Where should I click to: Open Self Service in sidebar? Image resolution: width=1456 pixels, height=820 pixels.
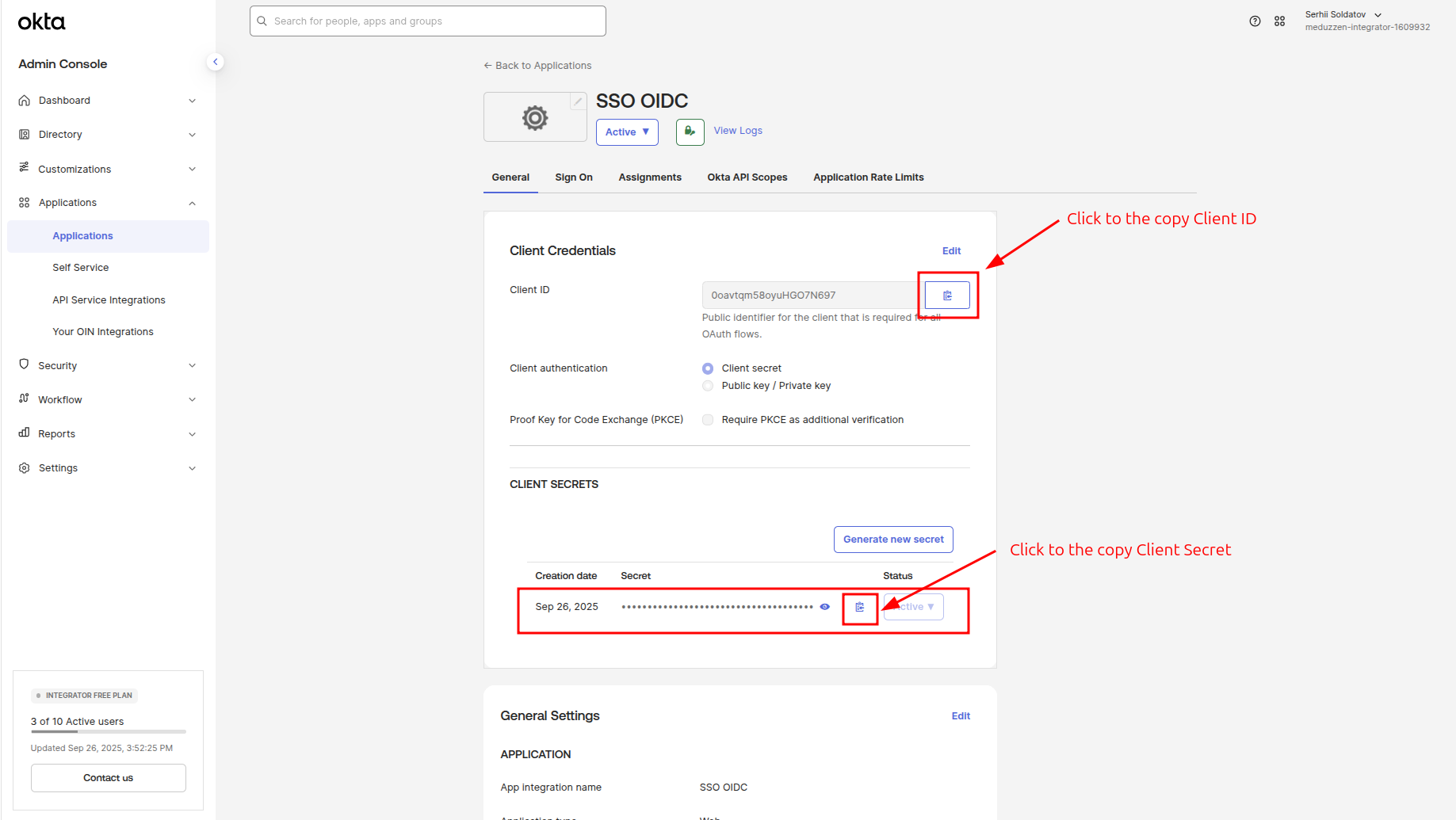pos(81,268)
